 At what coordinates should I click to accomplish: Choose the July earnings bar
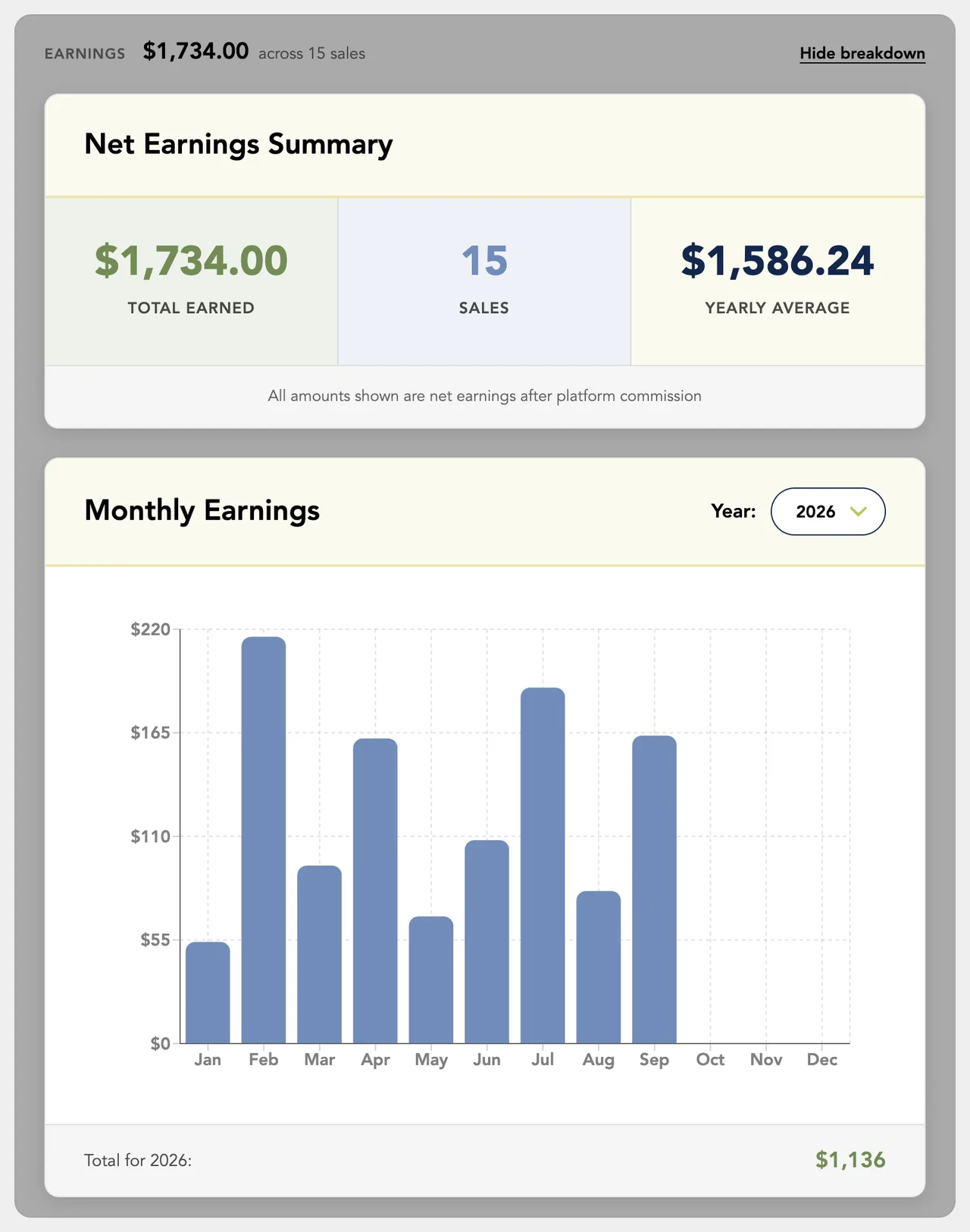pyautogui.click(x=543, y=865)
